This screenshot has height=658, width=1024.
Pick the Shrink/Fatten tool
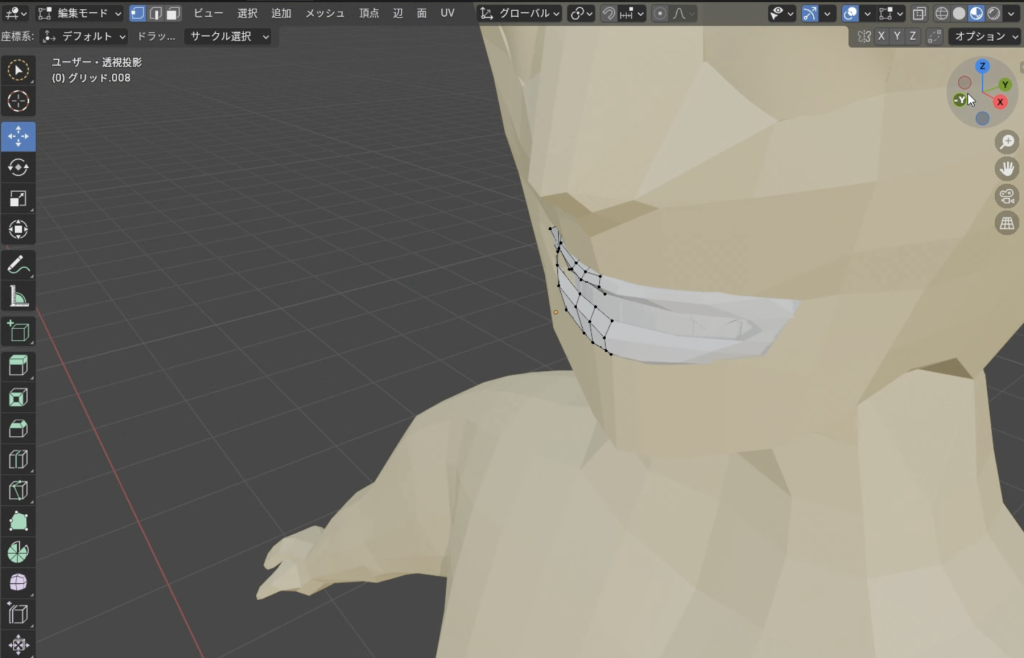point(18,645)
